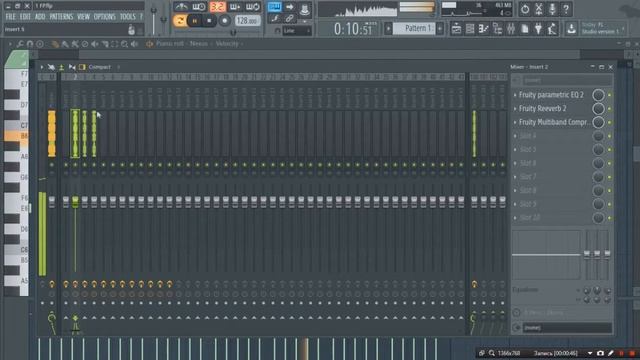Open the PATTERNS menu
This screenshot has width=640, height=360.
[x=61, y=17]
